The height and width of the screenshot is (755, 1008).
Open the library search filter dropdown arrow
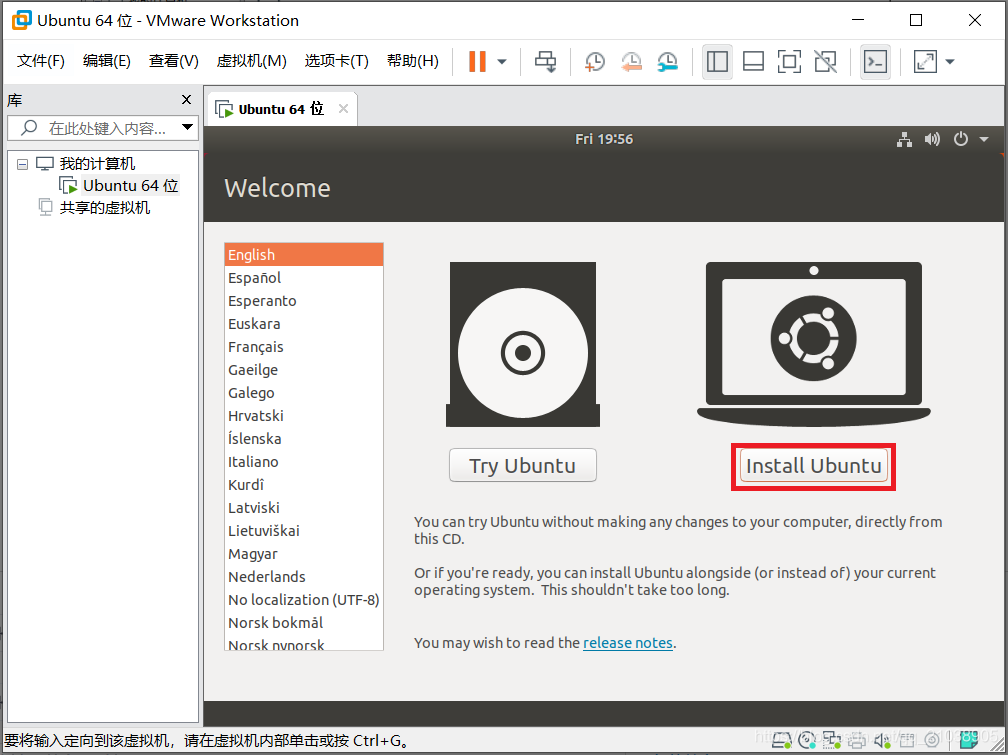coord(188,127)
